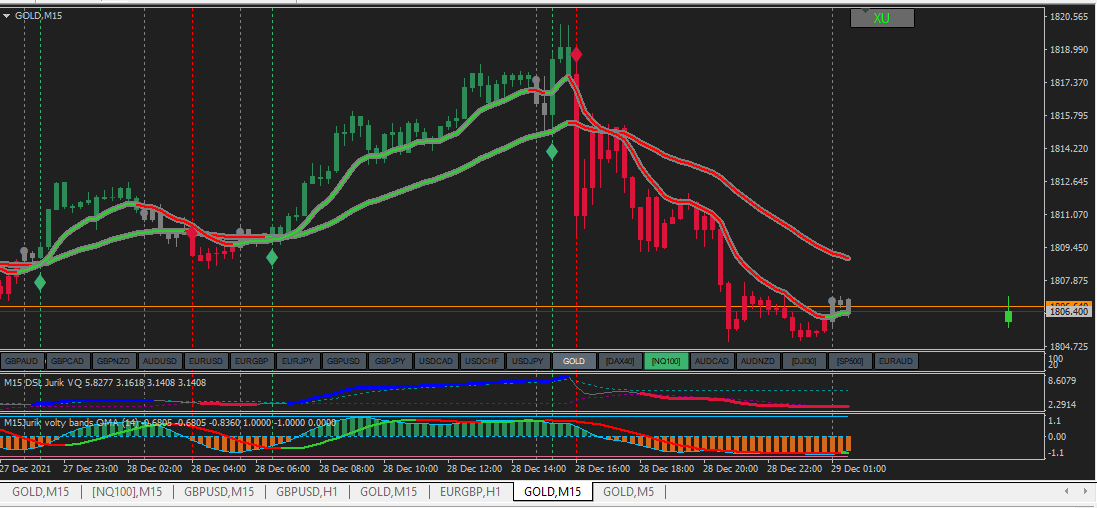Viewport: 1097px width, 508px height.
Task: Click the 1806.400 price label on the axis
Action: (1066, 312)
